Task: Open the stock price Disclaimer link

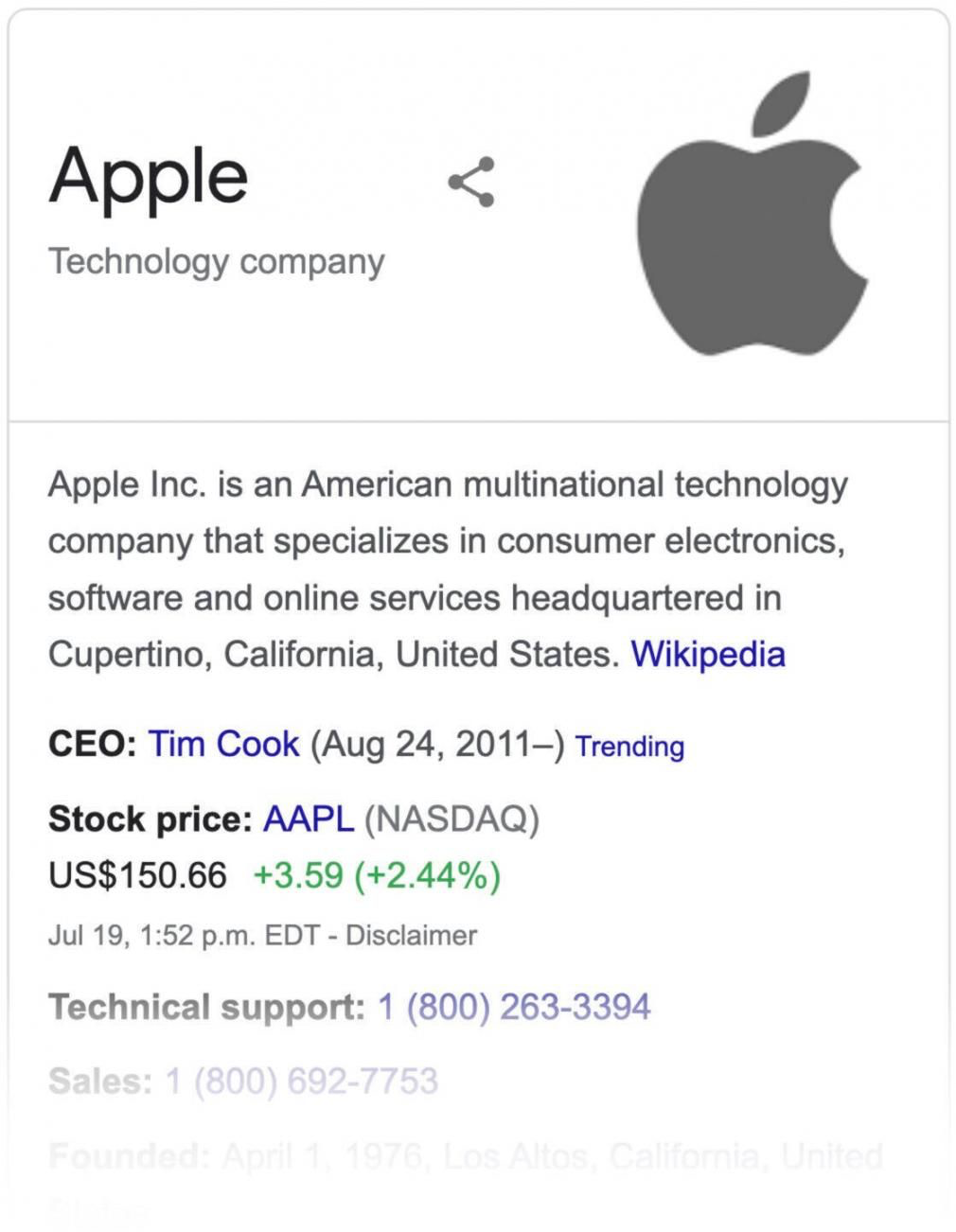Action: click(409, 937)
